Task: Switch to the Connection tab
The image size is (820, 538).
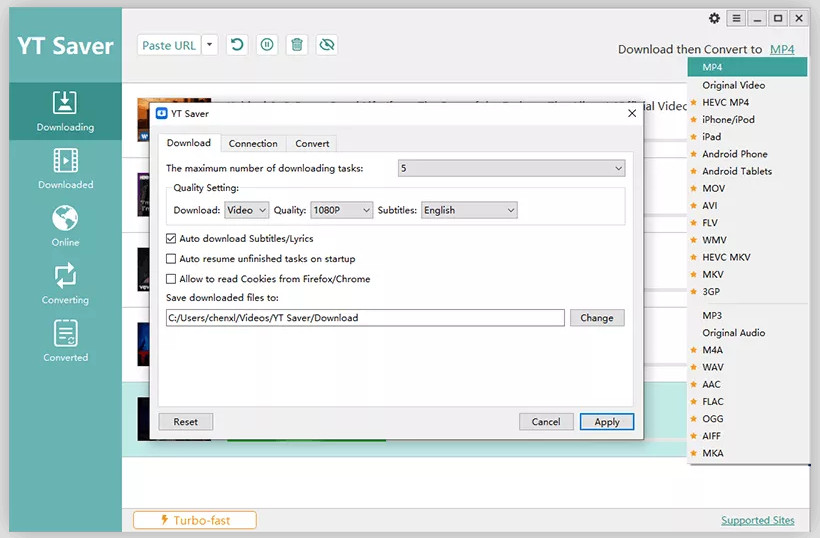Action: (x=253, y=143)
